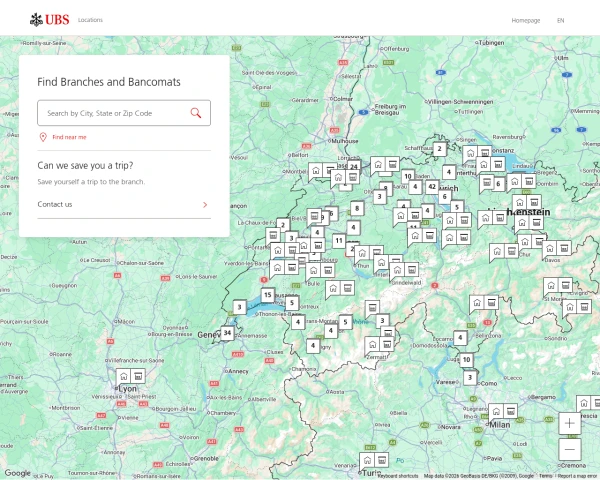The height and width of the screenshot is (480, 600).
Task: Zoom out the map with minus button
Action: [570, 449]
